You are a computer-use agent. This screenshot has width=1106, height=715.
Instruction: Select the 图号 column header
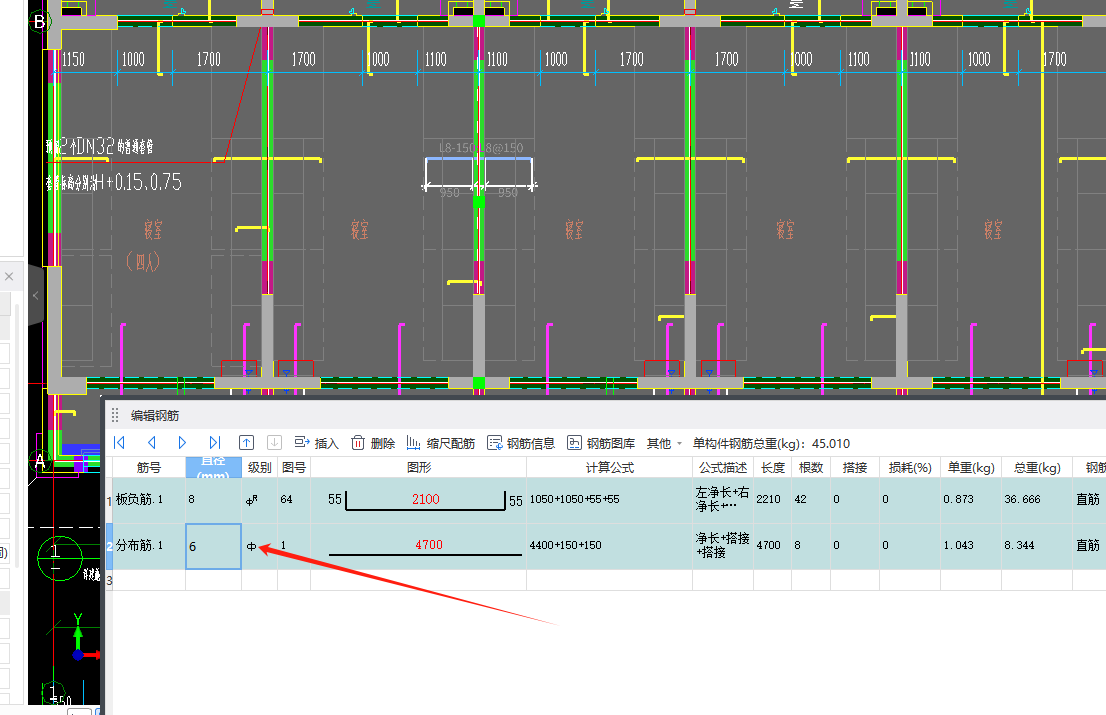click(x=294, y=468)
